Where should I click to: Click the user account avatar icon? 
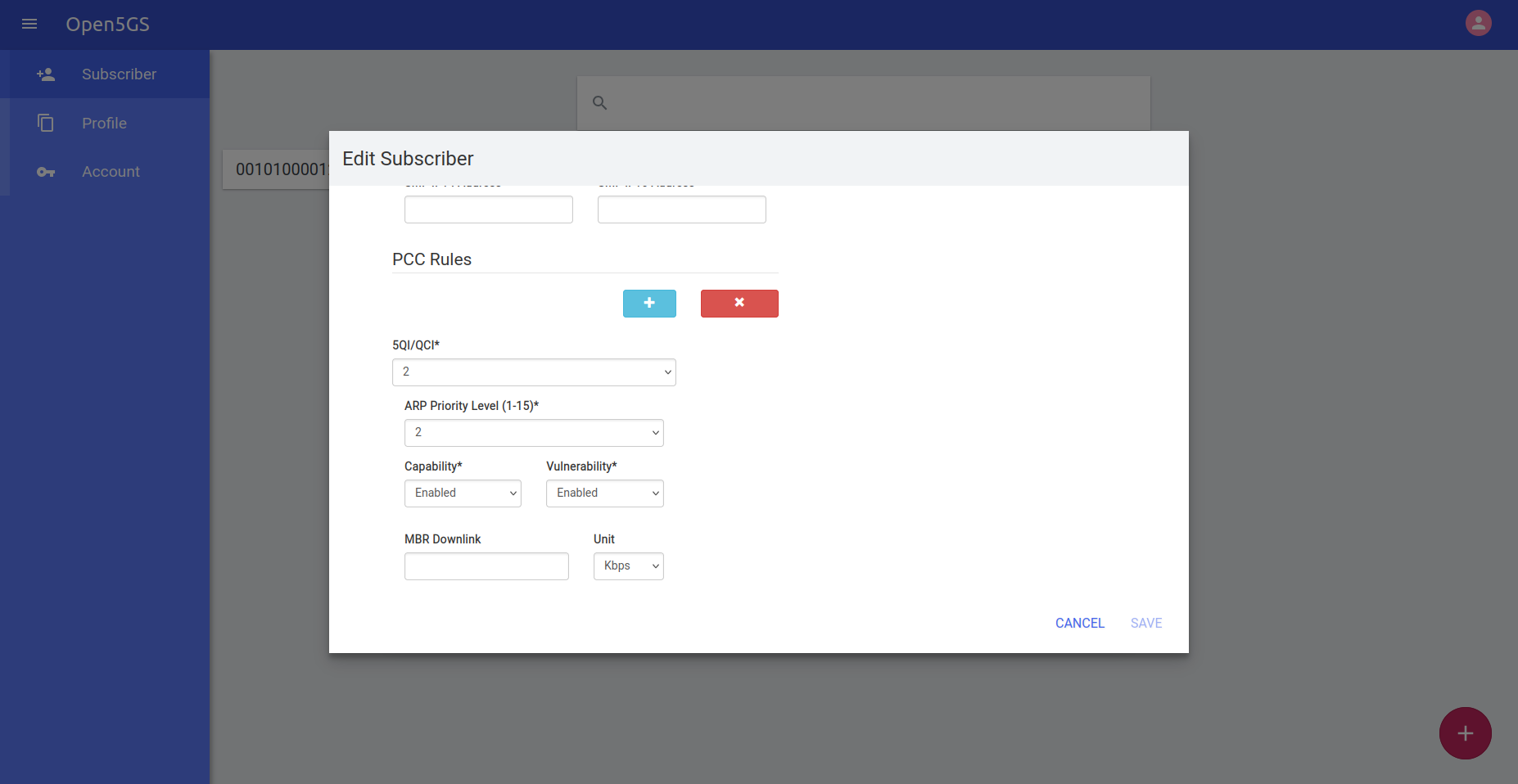1478,23
